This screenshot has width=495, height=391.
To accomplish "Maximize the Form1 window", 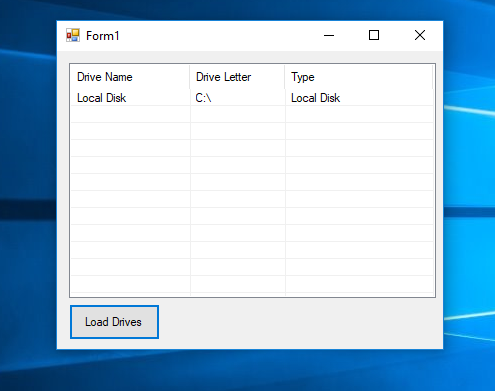I will [374, 35].
